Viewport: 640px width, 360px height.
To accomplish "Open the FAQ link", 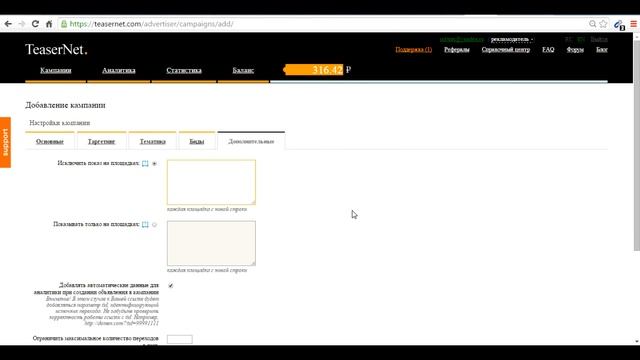I will (x=548, y=49).
